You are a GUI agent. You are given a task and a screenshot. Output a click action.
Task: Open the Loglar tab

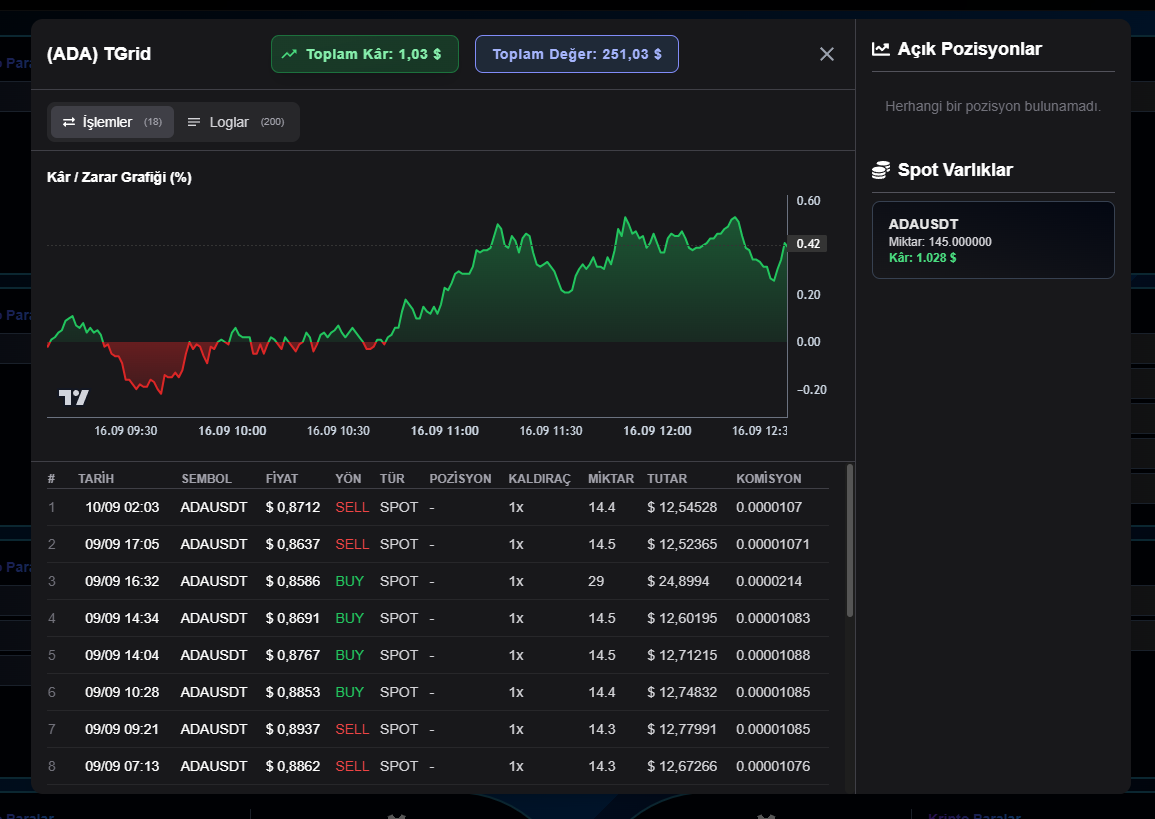click(x=236, y=122)
